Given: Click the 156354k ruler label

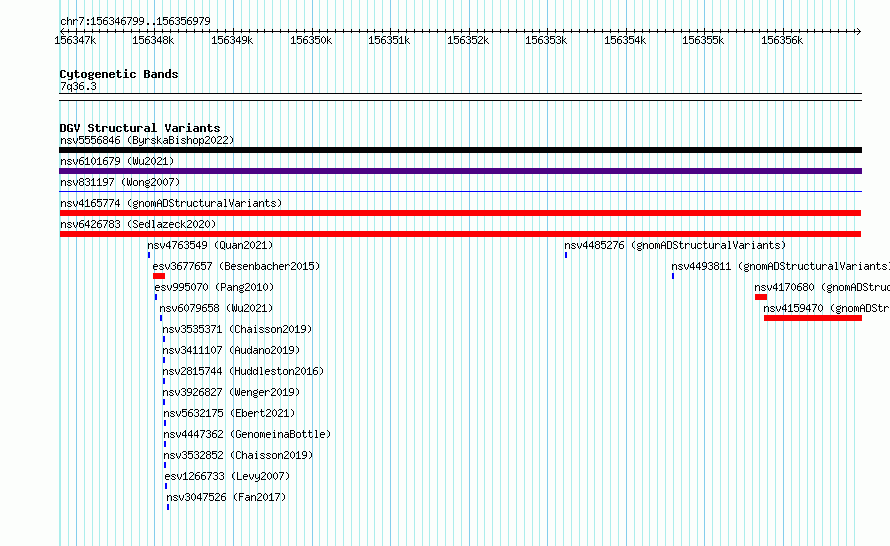Looking at the screenshot, I should (625, 40).
